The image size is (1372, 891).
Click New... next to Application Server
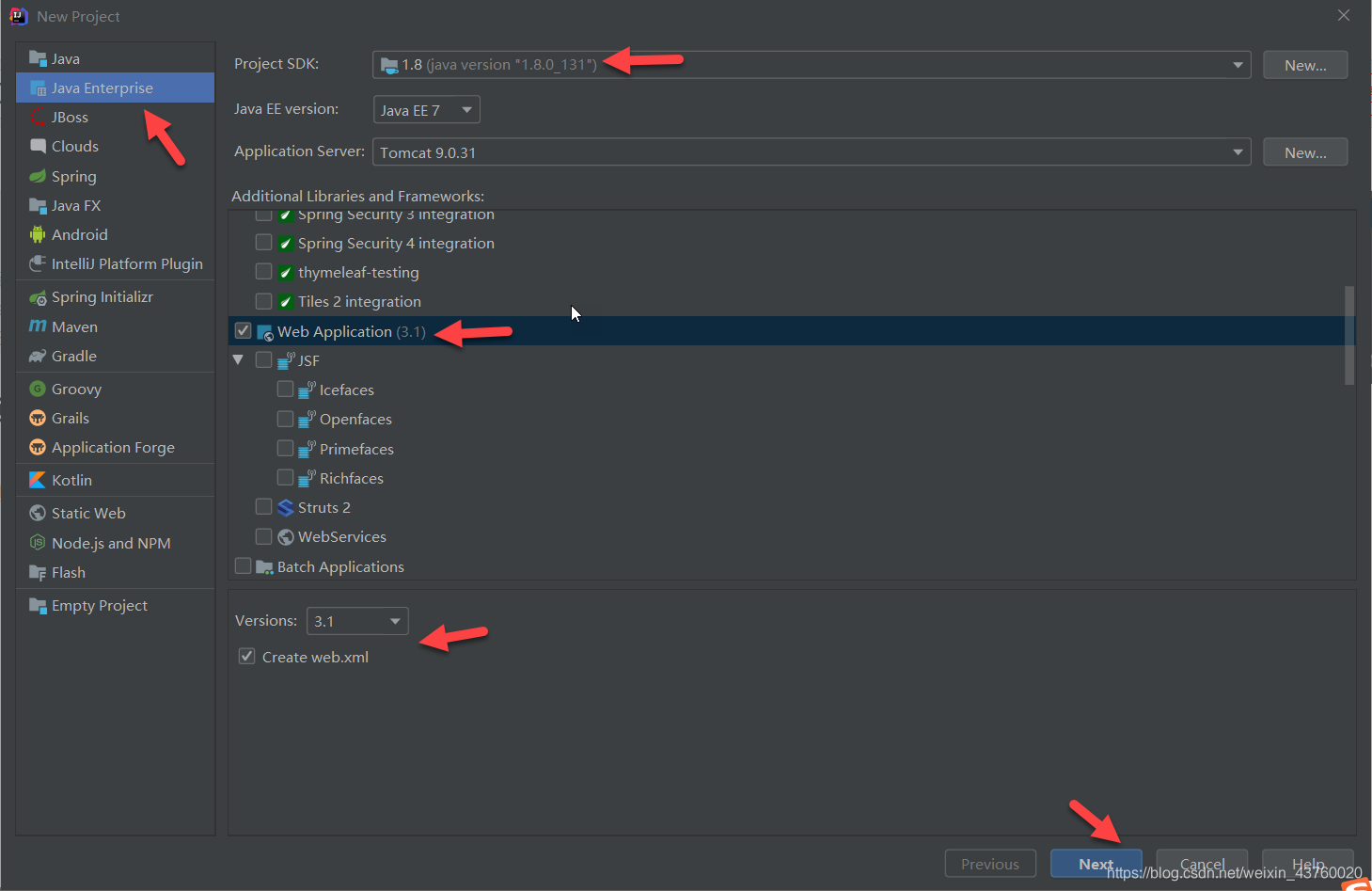pyautogui.click(x=1305, y=152)
